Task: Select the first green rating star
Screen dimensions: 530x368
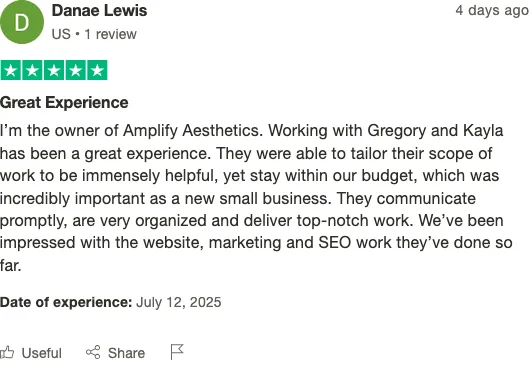Action: point(11,70)
